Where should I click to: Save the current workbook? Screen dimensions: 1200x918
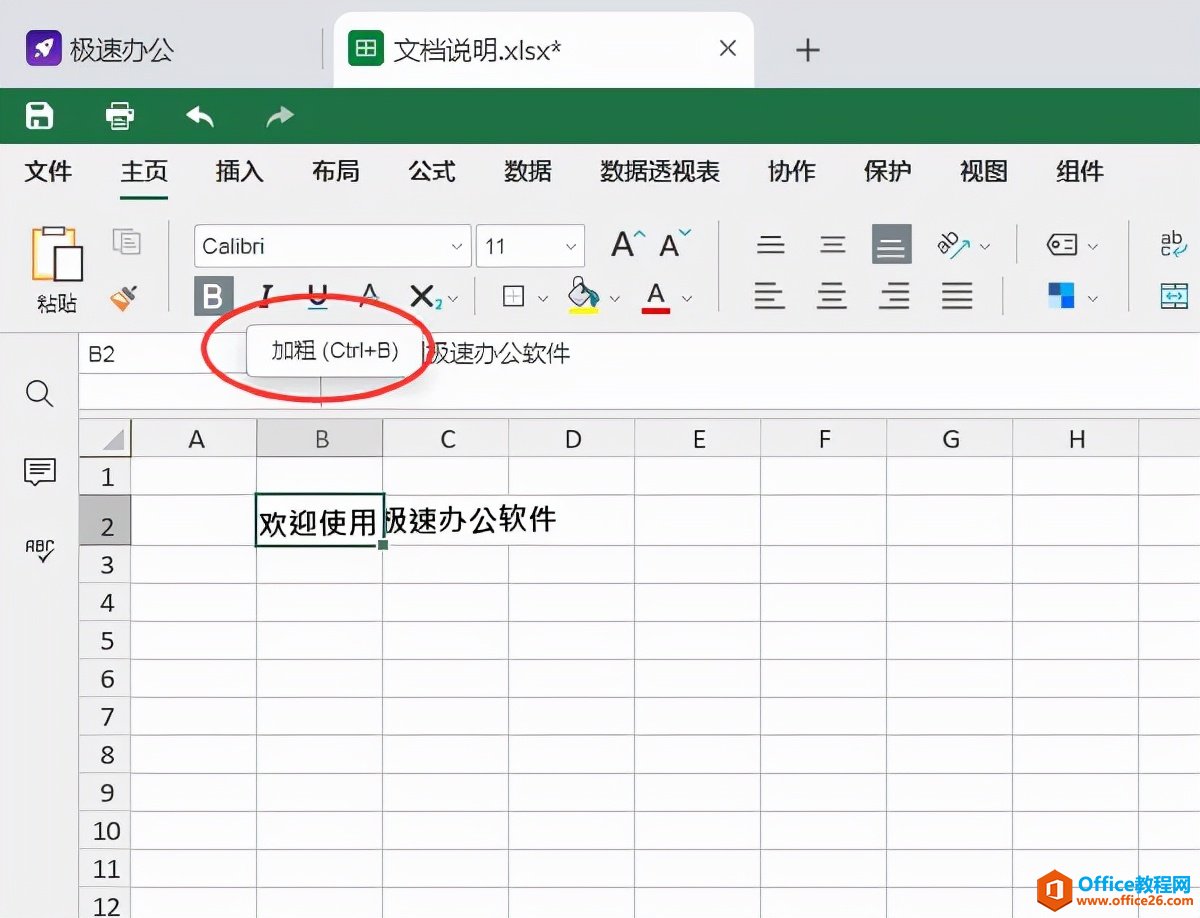point(38,115)
